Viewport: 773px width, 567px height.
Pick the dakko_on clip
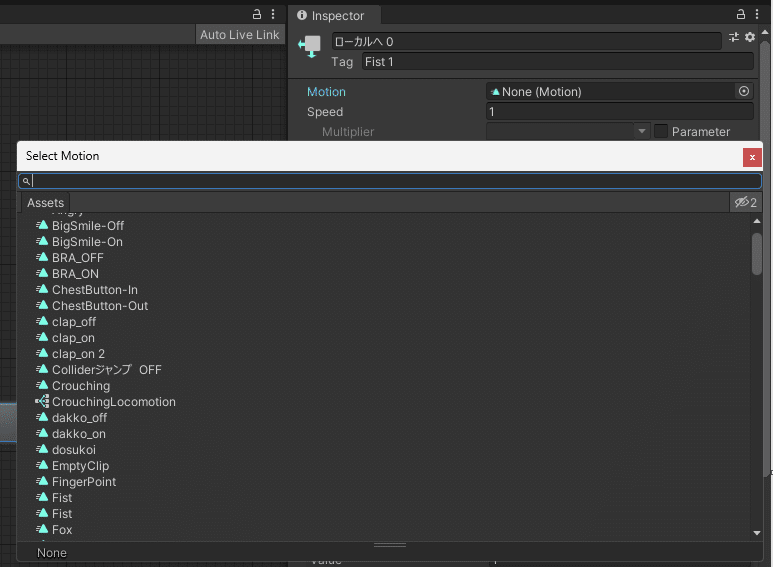79,434
